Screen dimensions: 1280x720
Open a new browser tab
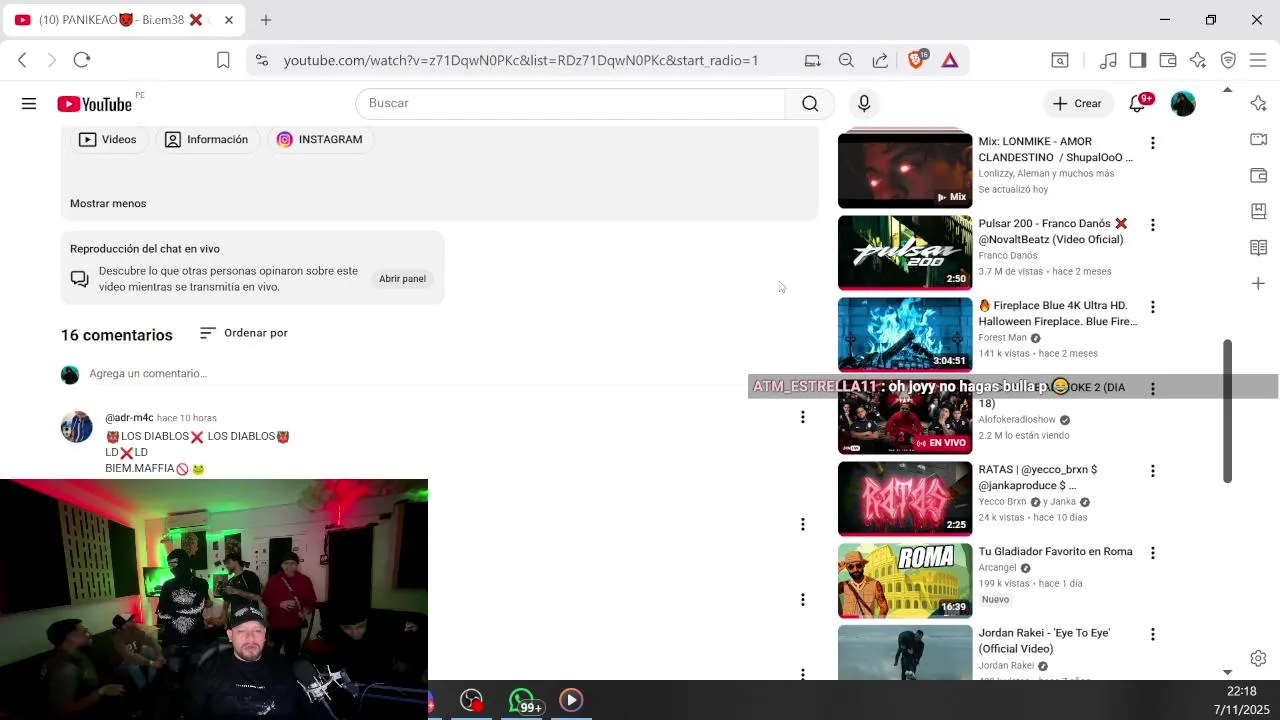(266, 20)
